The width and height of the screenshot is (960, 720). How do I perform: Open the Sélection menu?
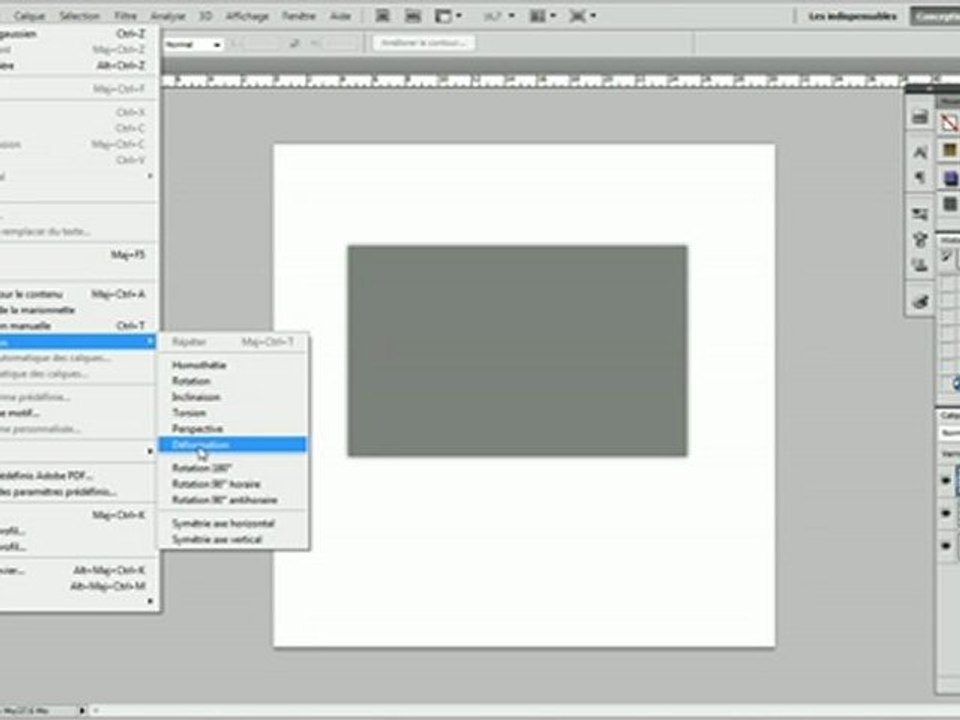coord(79,16)
